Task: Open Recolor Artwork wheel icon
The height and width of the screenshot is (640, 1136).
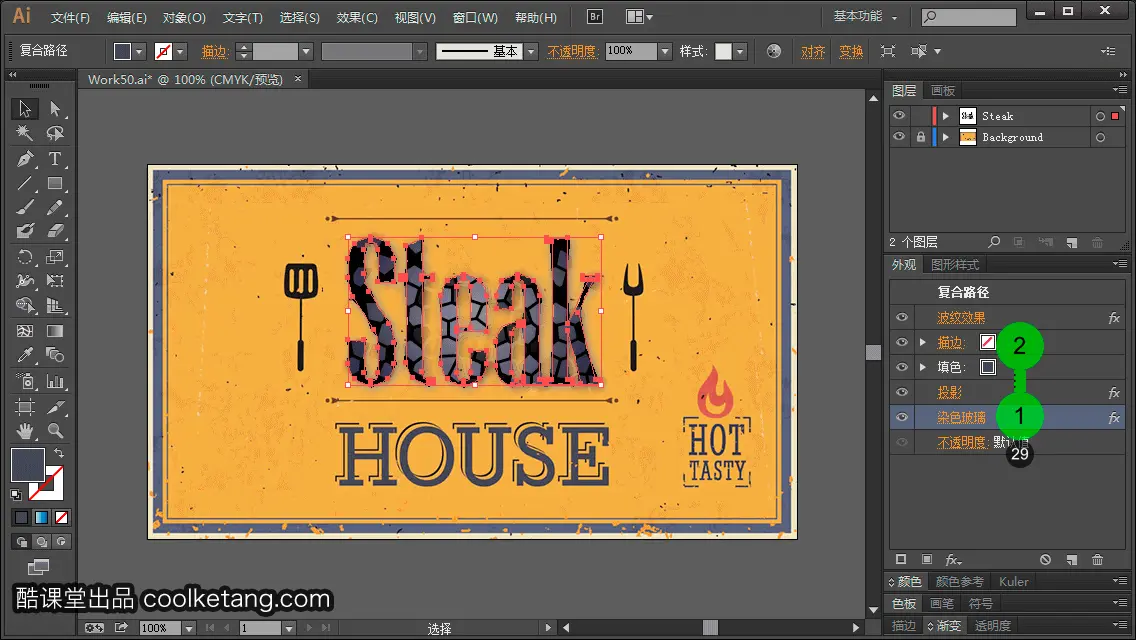Action: coord(774,51)
